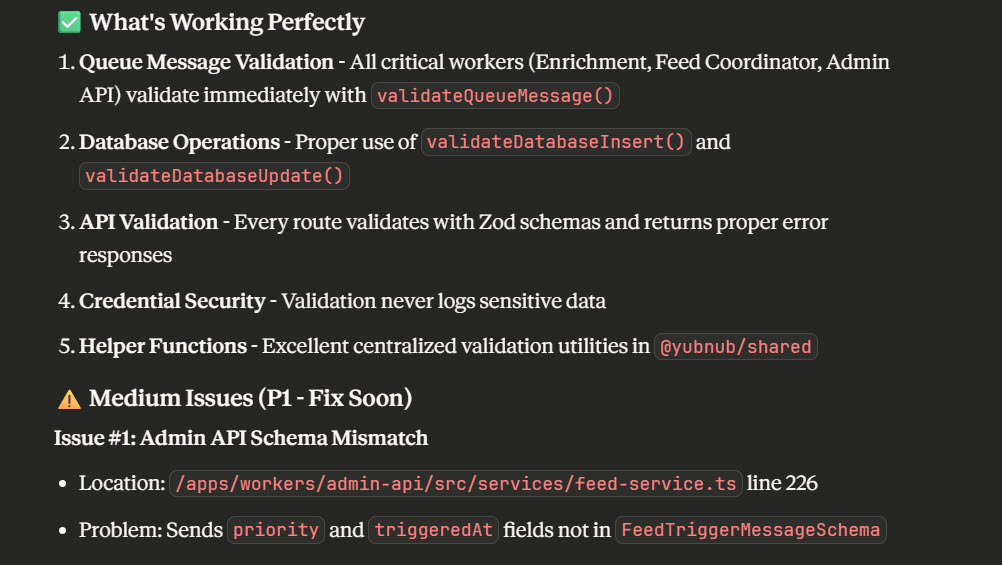Select the "Issue #1: Admin API Schema Mismatch" title
Viewport: 1002px width, 565px height.
point(241,438)
